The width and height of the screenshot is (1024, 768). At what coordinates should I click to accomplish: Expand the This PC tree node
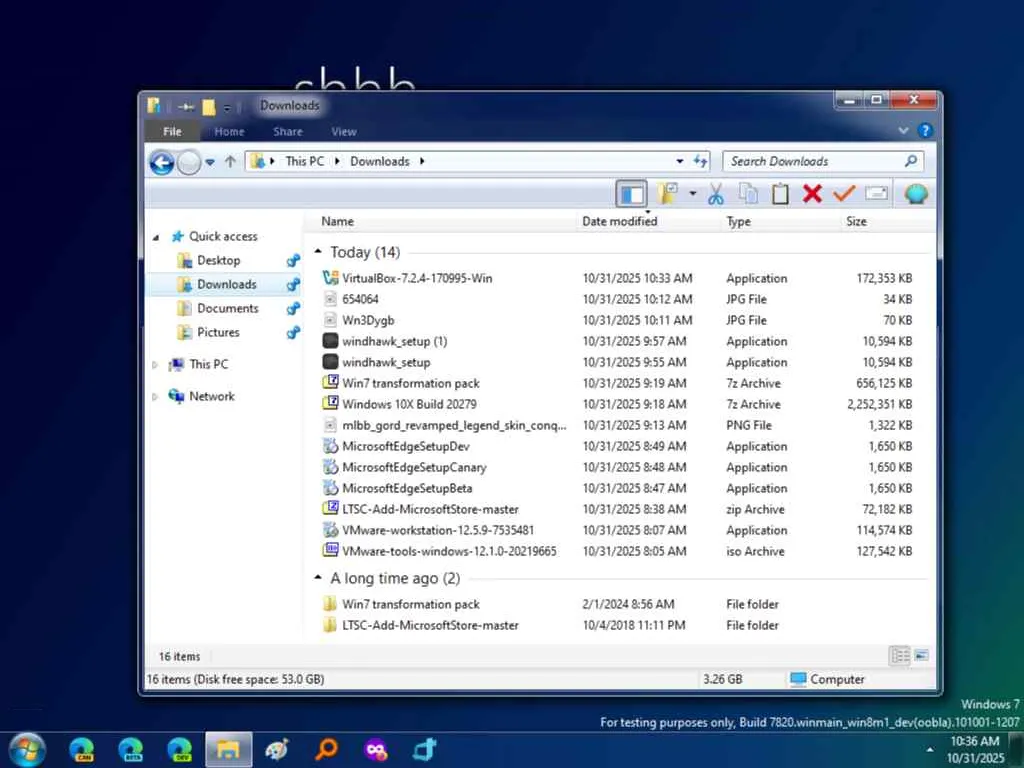coord(155,365)
